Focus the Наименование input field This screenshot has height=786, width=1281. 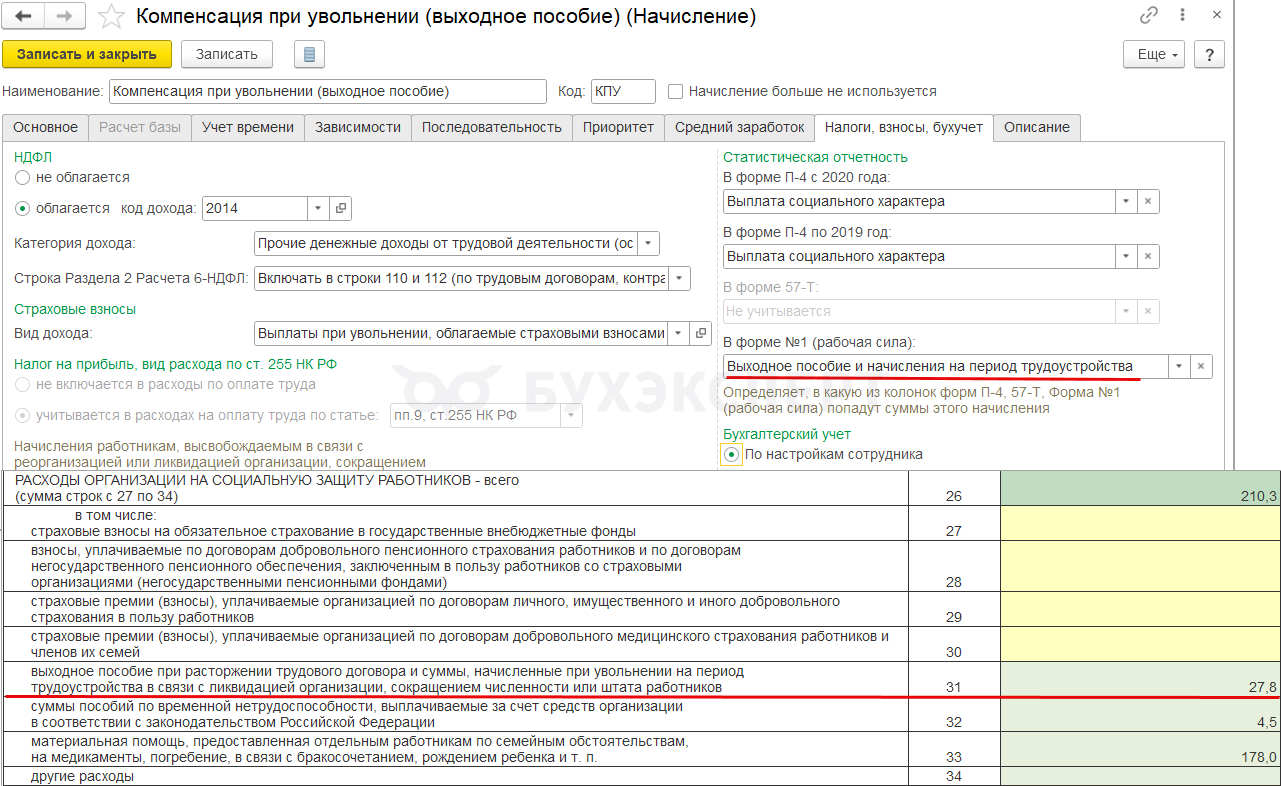327,91
